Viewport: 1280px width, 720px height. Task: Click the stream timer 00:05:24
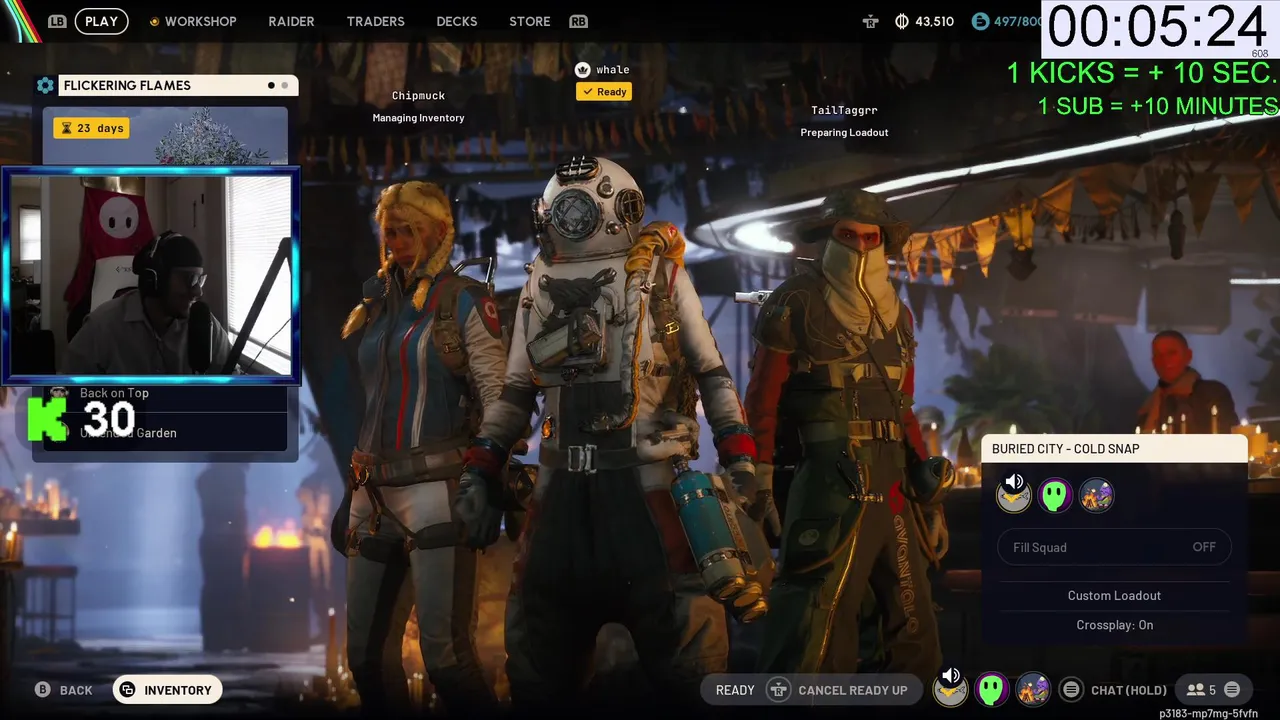(x=1157, y=28)
